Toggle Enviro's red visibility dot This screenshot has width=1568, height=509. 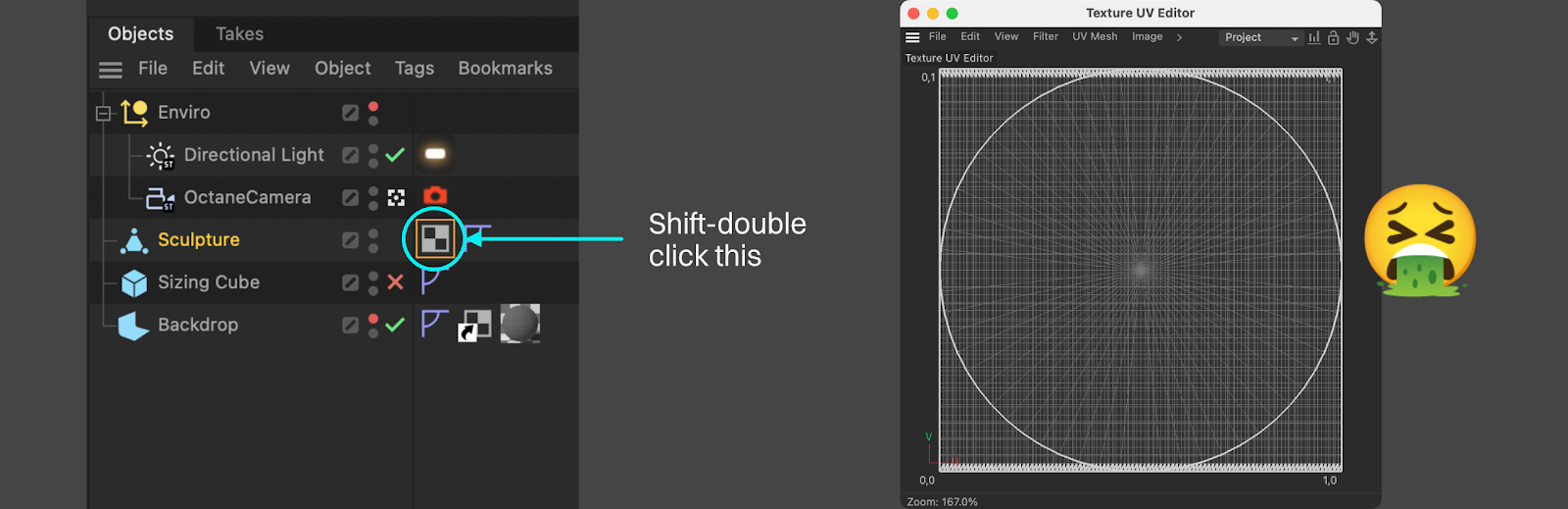373,106
